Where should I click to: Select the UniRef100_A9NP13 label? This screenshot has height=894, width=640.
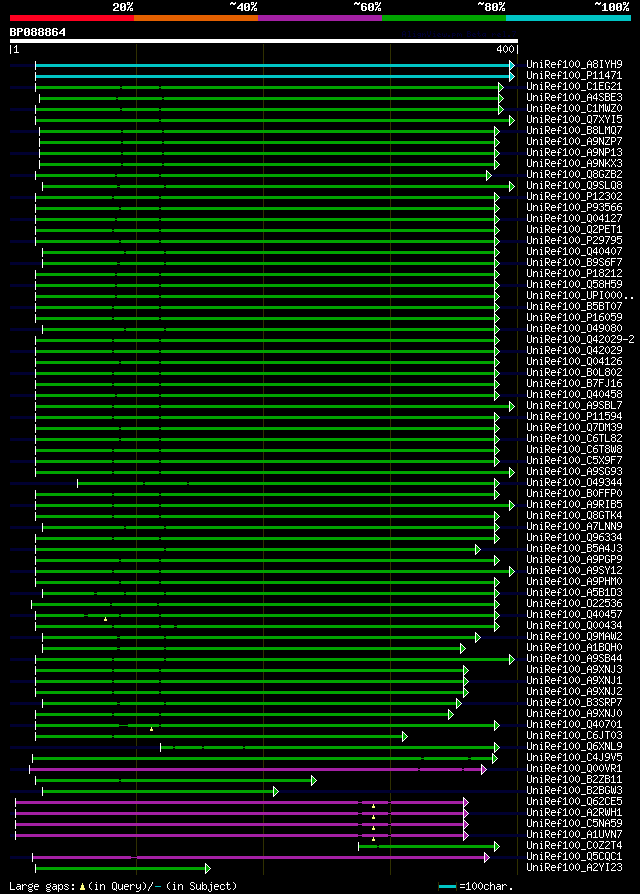(x=574, y=152)
